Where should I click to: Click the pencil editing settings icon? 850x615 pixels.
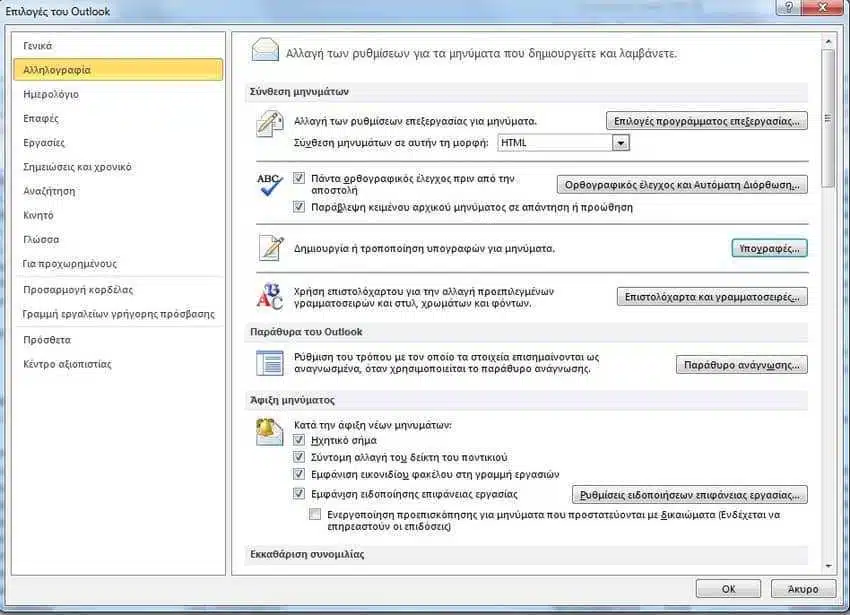(269, 124)
